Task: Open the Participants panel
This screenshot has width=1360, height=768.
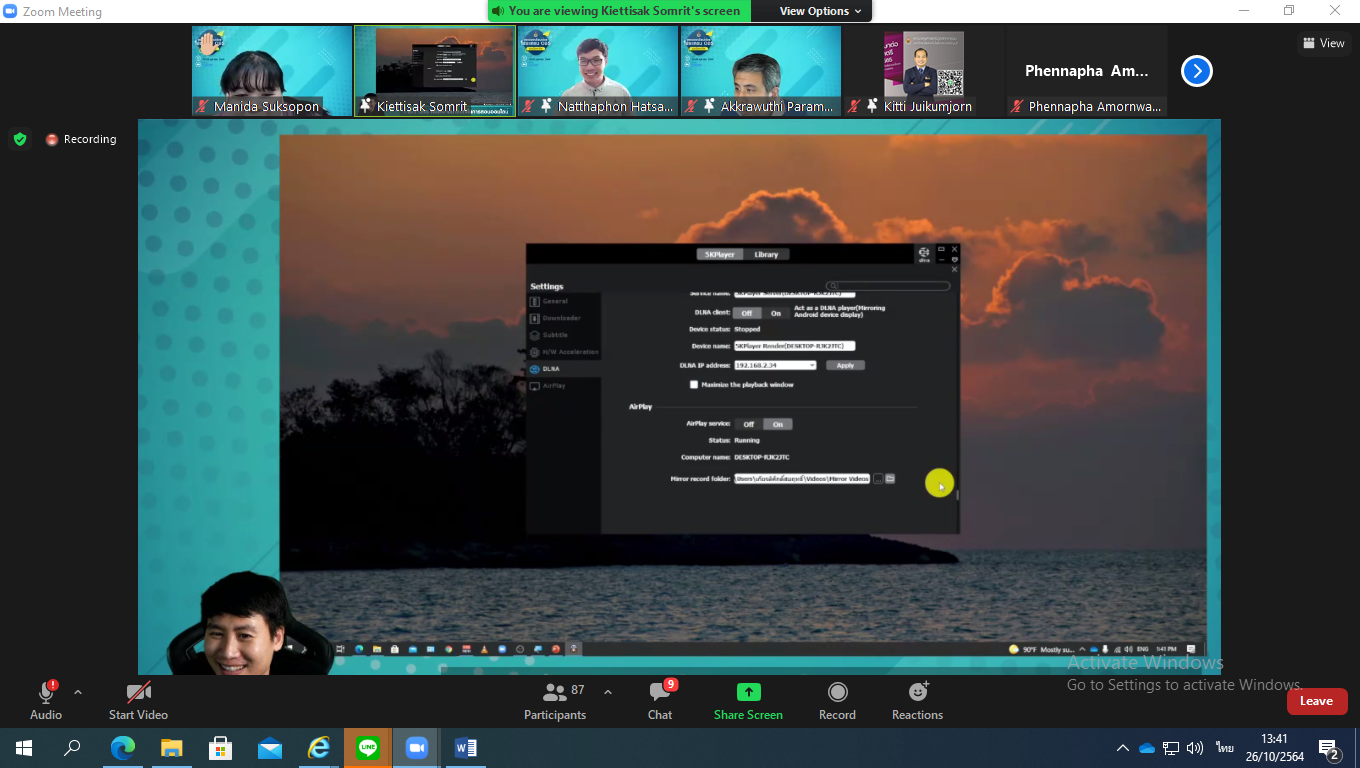Action: coord(555,700)
